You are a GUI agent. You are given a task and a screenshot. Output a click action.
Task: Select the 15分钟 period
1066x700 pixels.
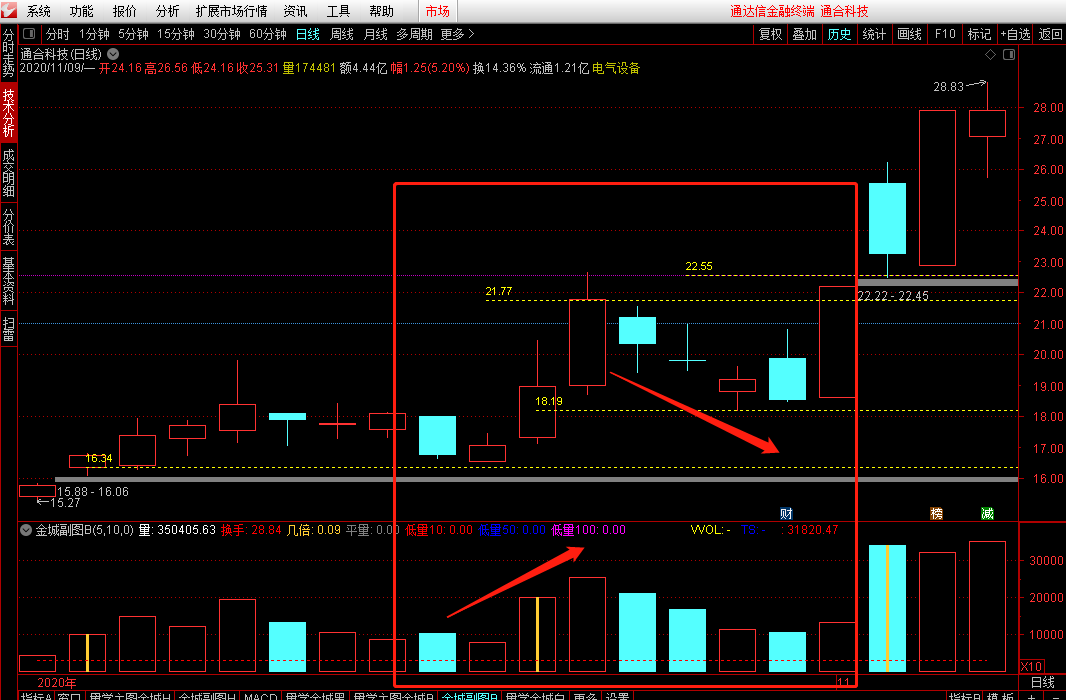coord(176,34)
